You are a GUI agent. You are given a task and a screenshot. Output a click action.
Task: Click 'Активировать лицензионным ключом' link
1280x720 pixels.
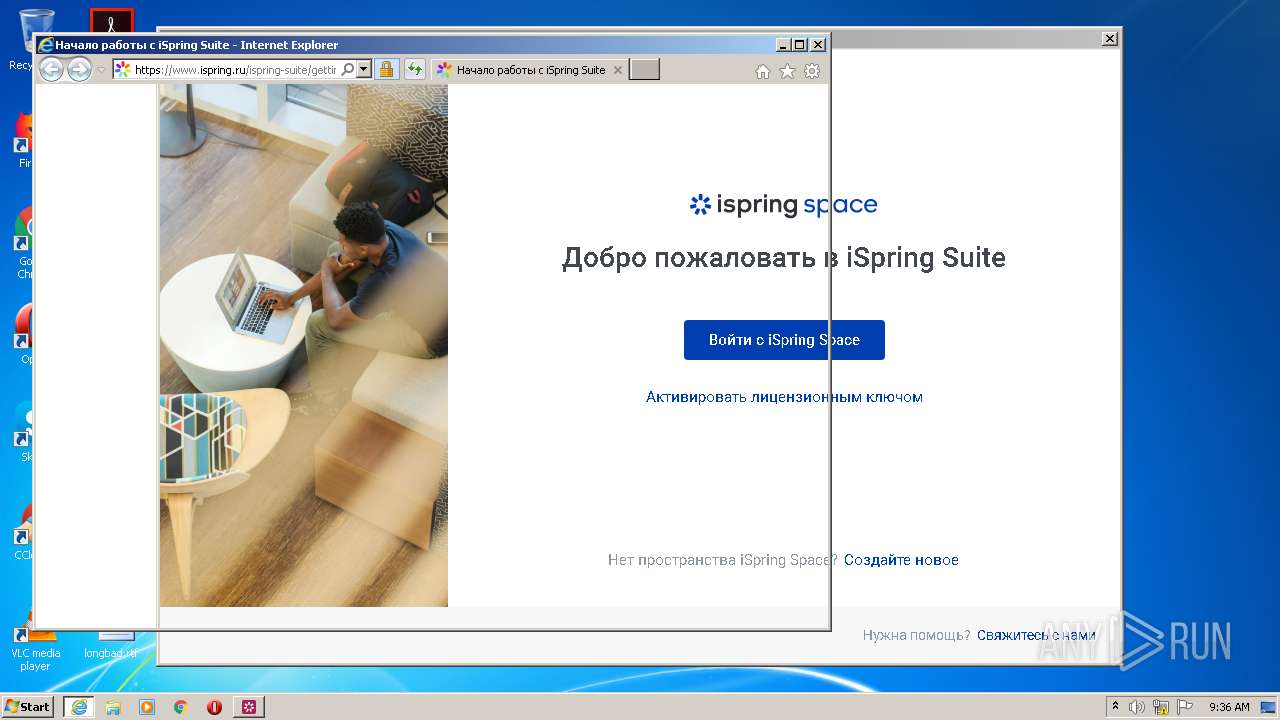(x=784, y=397)
